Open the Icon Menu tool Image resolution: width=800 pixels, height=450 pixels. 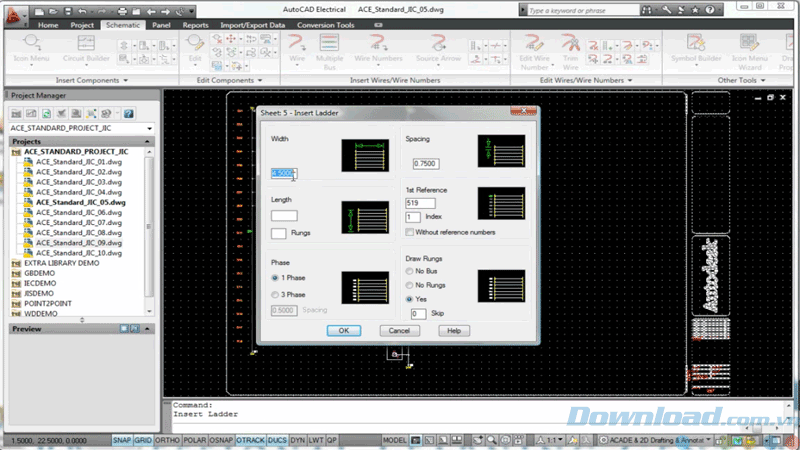tap(31, 49)
